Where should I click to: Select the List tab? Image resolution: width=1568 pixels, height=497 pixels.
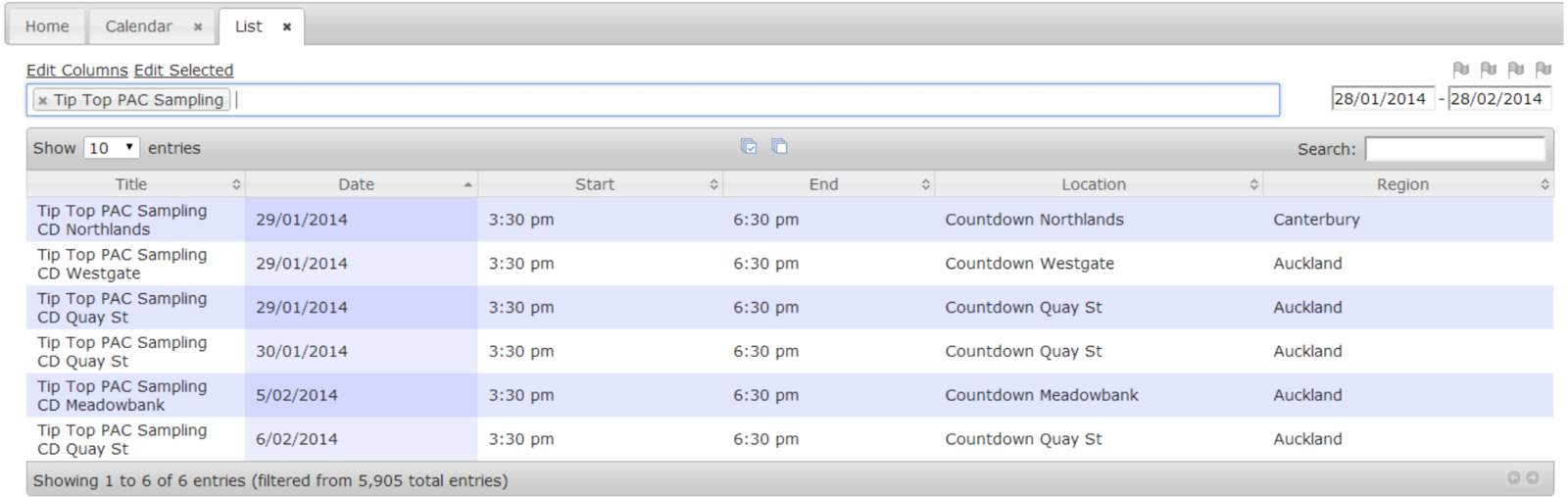[x=249, y=26]
